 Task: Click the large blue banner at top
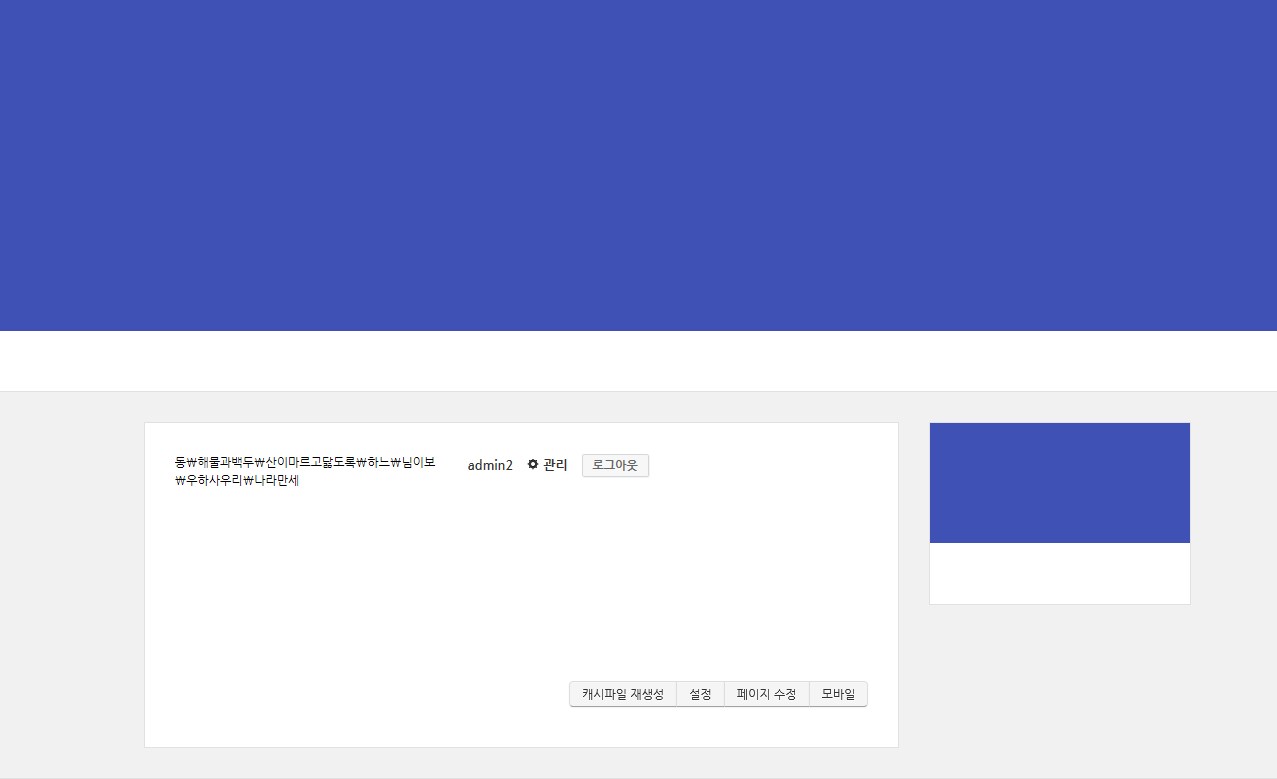coord(638,165)
